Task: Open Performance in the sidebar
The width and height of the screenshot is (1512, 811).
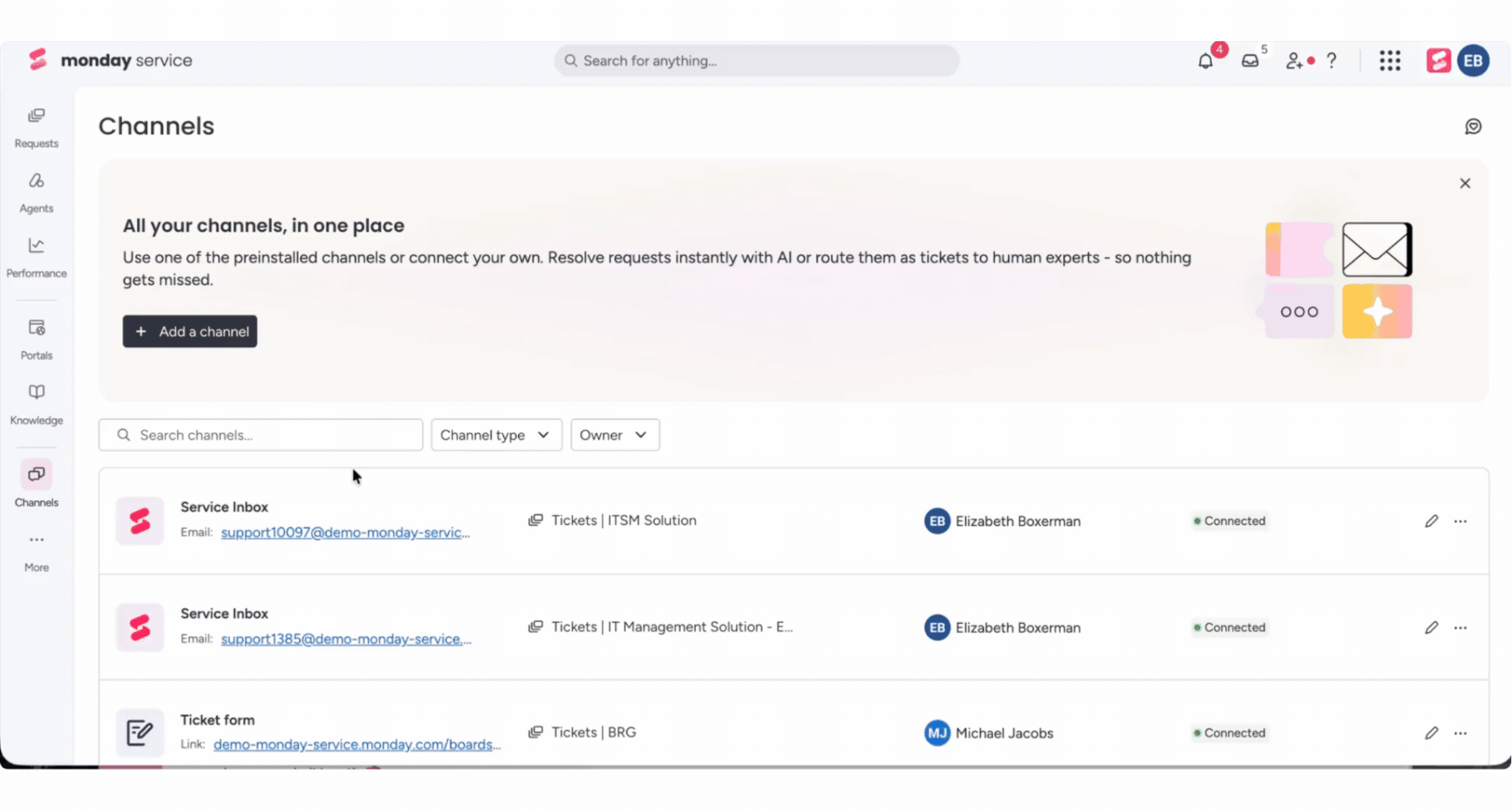Action: tap(37, 258)
